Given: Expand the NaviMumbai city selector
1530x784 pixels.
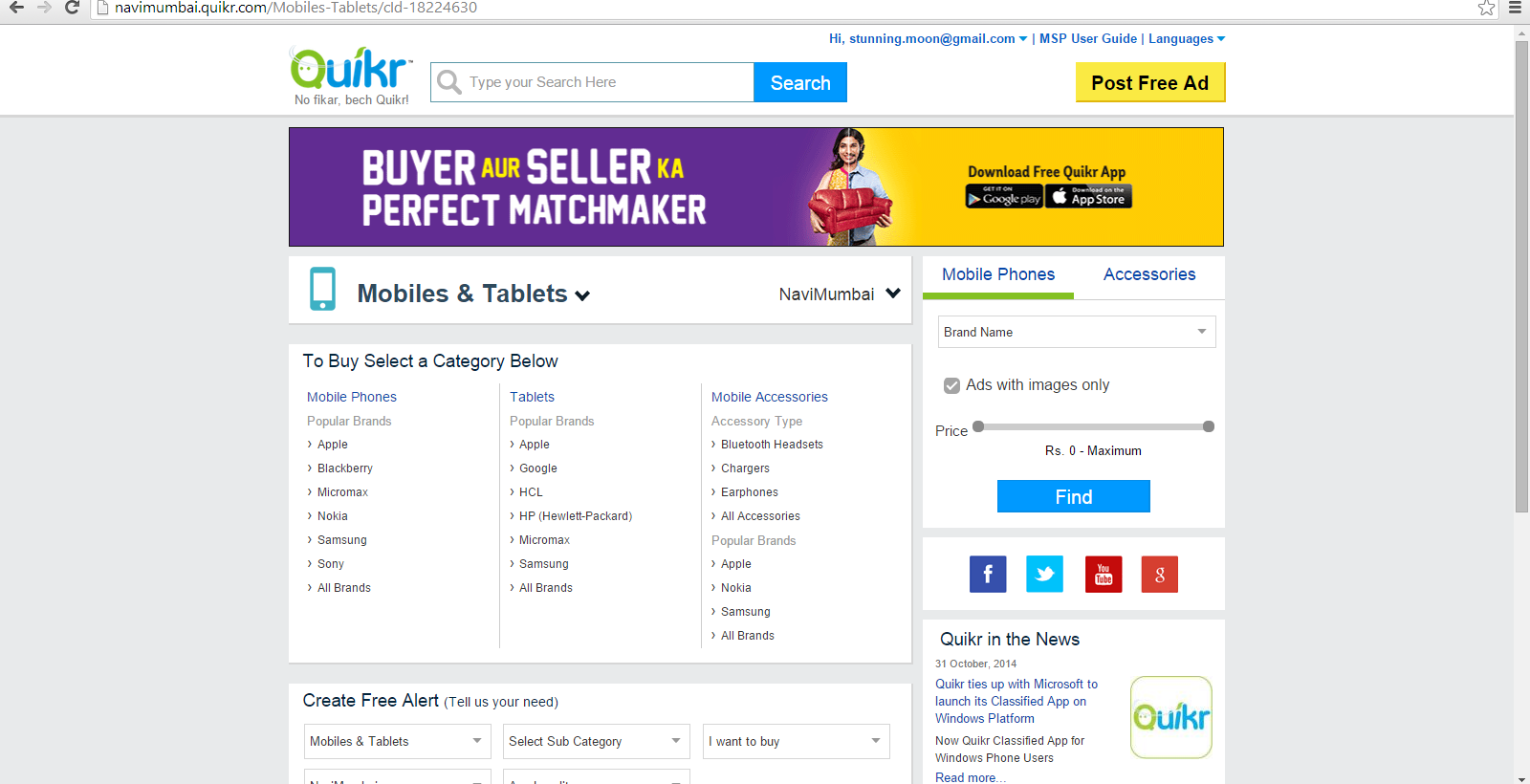Looking at the screenshot, I should [840, 294].
